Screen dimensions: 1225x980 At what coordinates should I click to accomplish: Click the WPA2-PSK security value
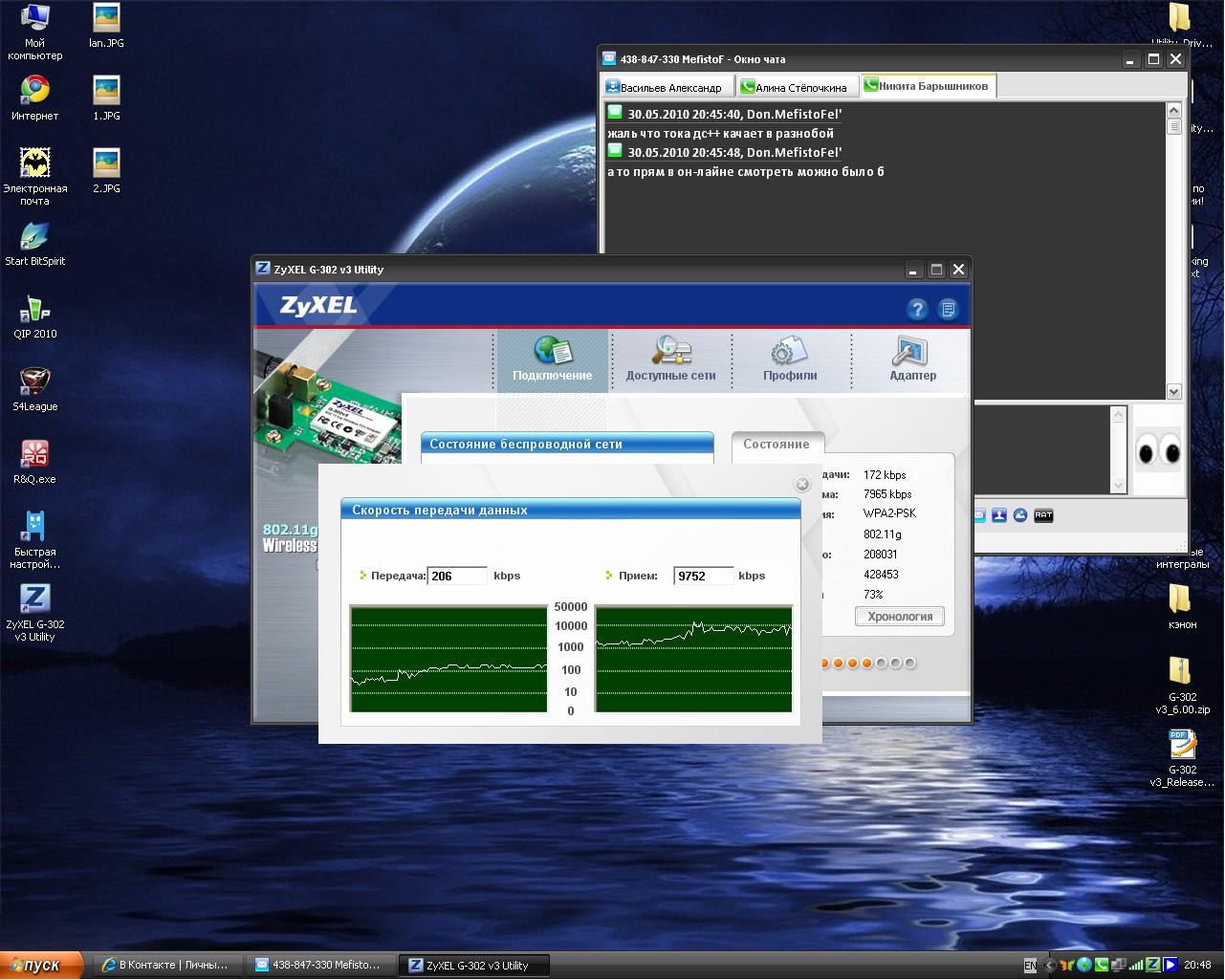889,513
